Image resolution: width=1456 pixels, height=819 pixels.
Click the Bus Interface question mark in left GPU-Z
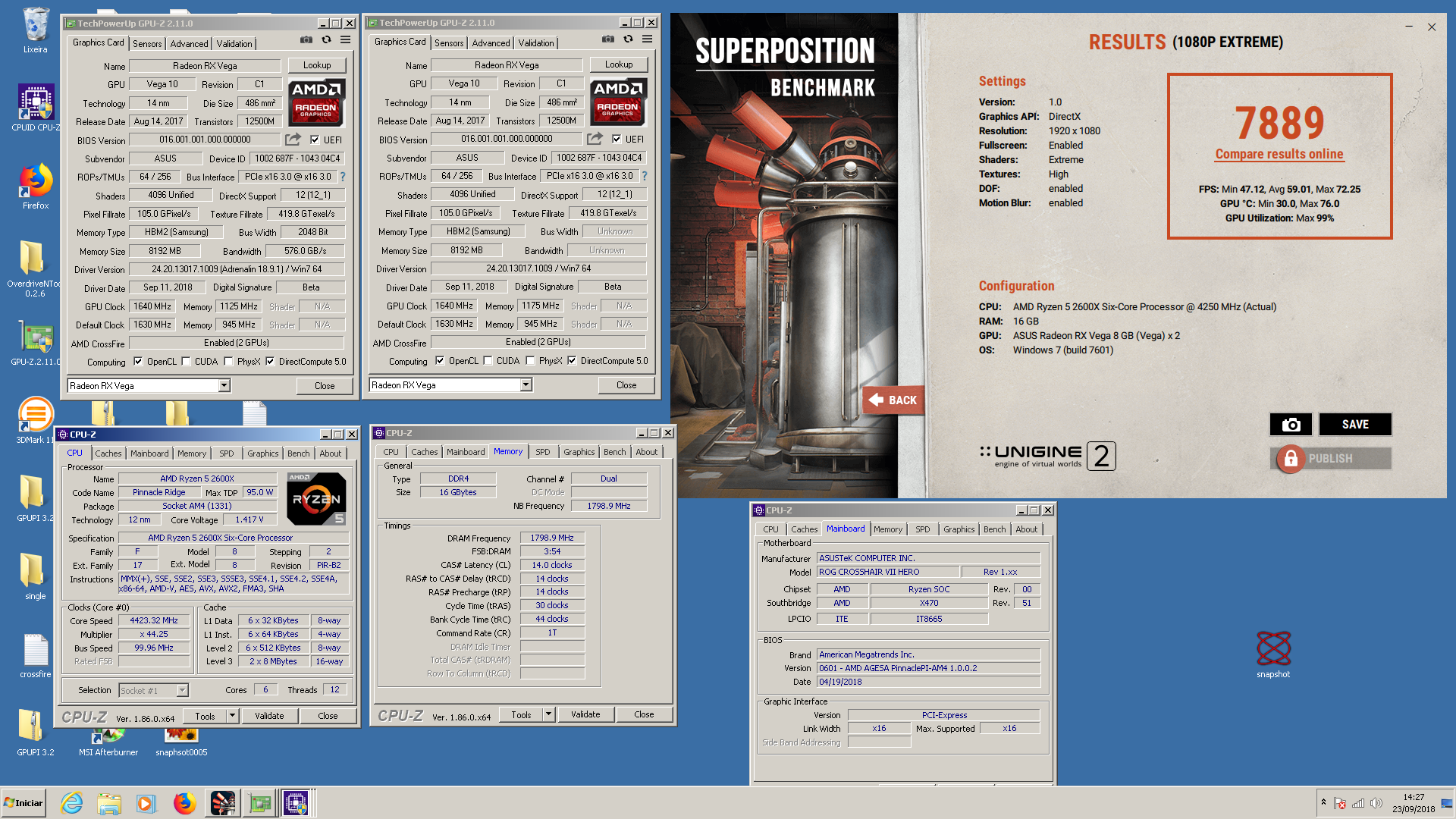[343, 177]
